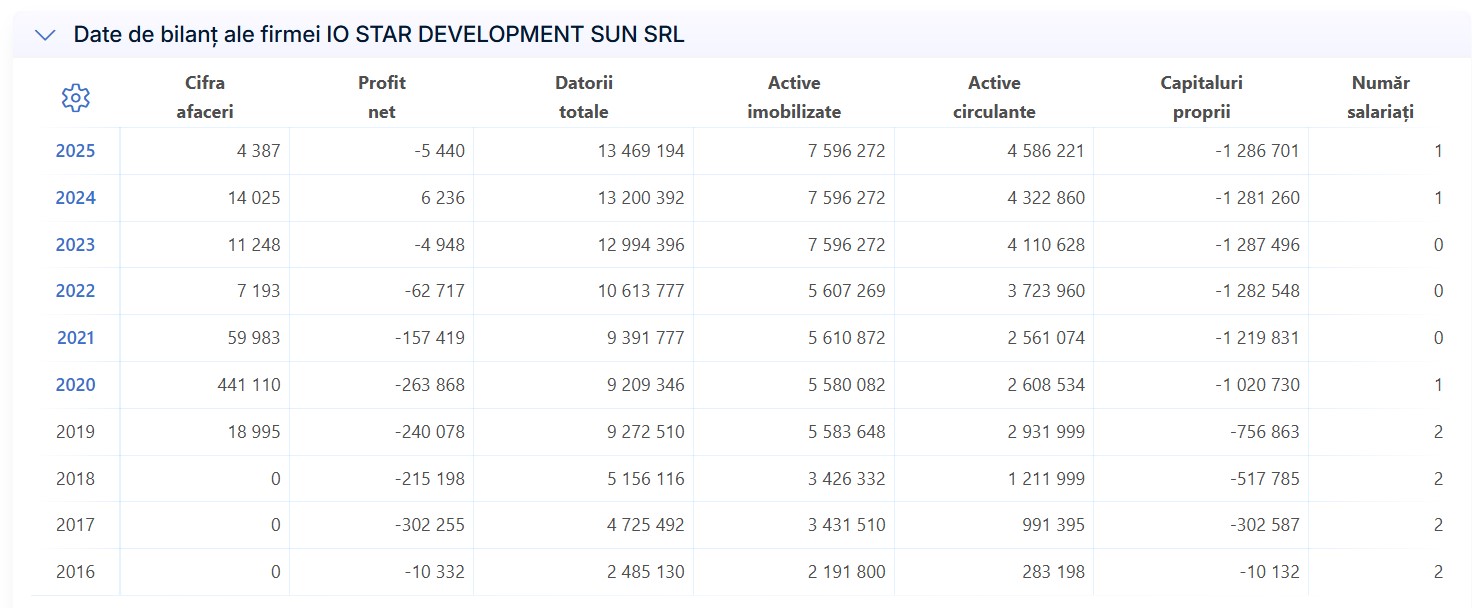Select the 2016 row year label
The width and height of the screenshot is (1472, 608).
tap(76, 572)
